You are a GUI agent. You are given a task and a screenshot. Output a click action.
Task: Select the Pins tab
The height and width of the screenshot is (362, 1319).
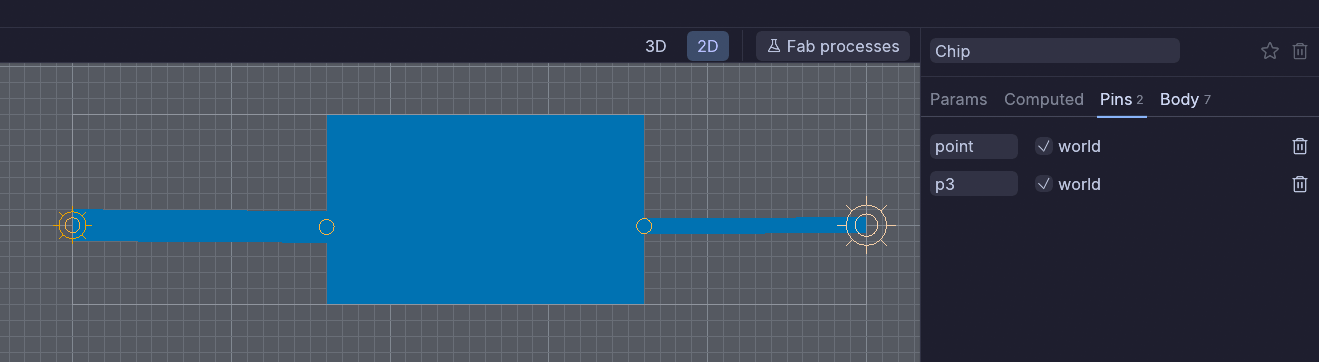point(1121,99)
